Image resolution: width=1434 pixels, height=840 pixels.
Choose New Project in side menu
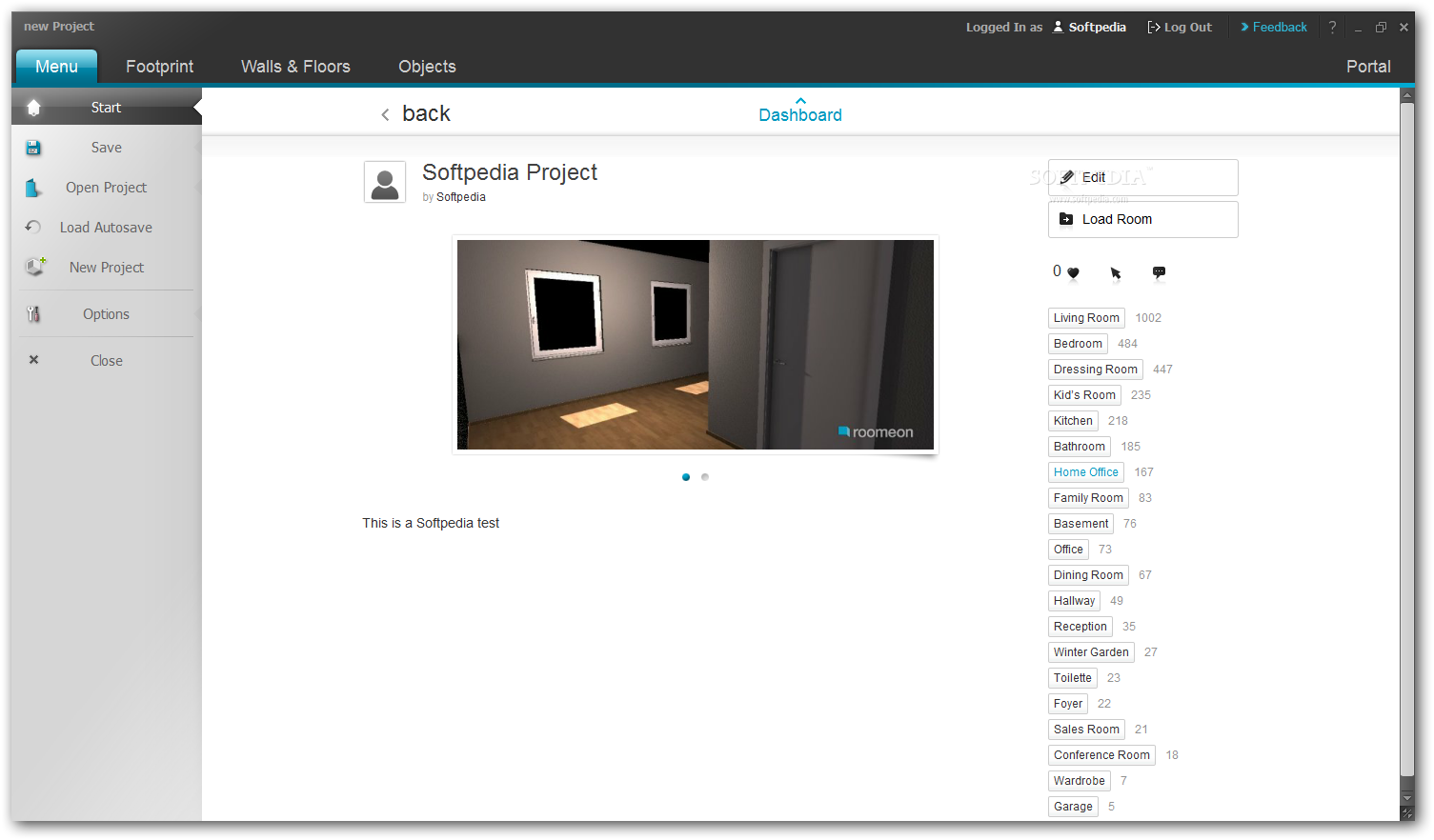pos(107,268)
